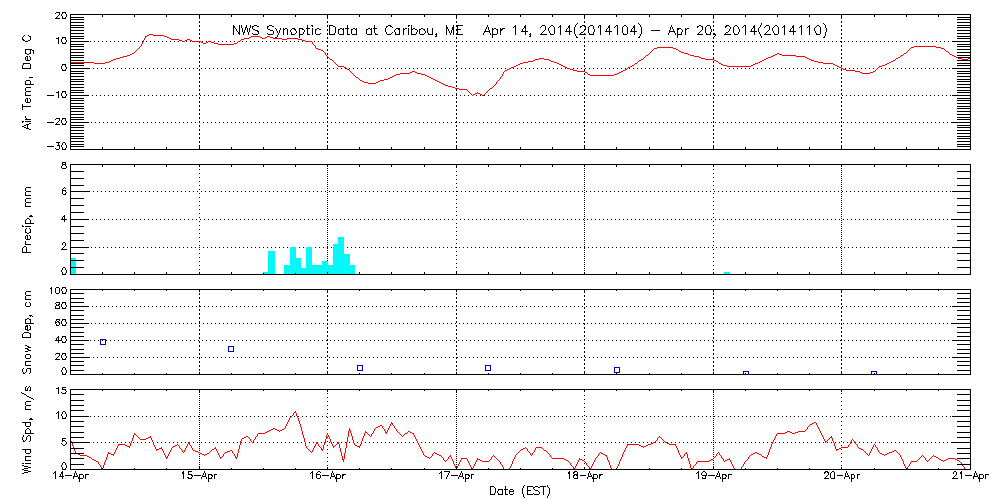Select the "8" tick on the precipitation axis
The image size is (1000, 500).
[x=62, y=166]
